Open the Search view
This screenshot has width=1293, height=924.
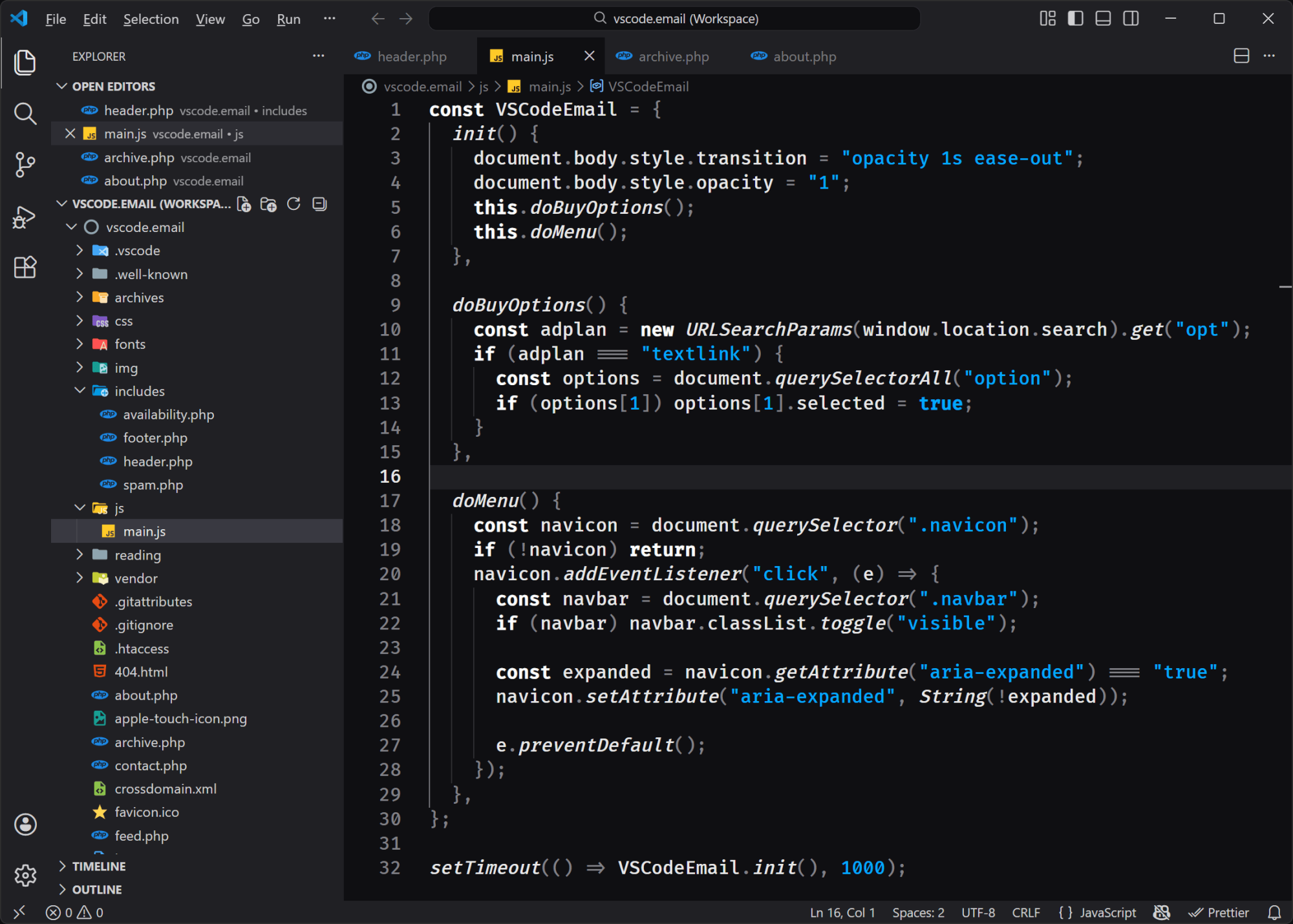coord(25,114)
